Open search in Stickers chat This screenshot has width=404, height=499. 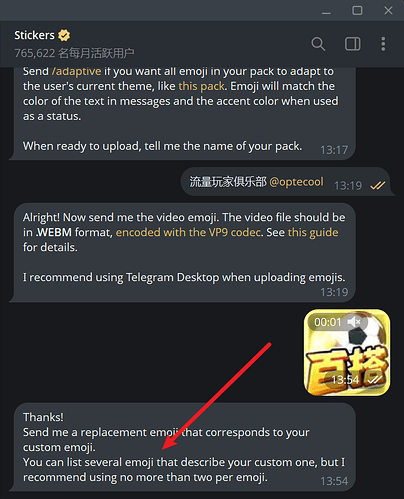(318, 44)
